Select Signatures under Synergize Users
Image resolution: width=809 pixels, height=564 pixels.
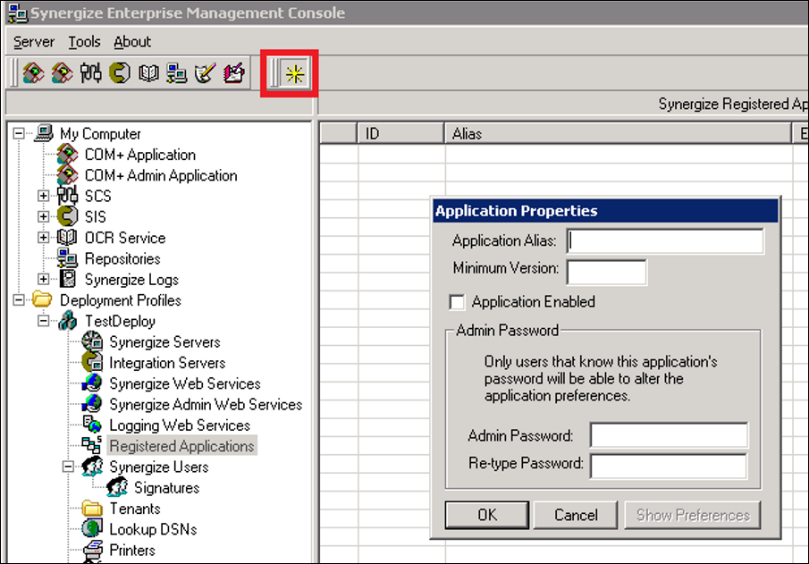[167, 488]
